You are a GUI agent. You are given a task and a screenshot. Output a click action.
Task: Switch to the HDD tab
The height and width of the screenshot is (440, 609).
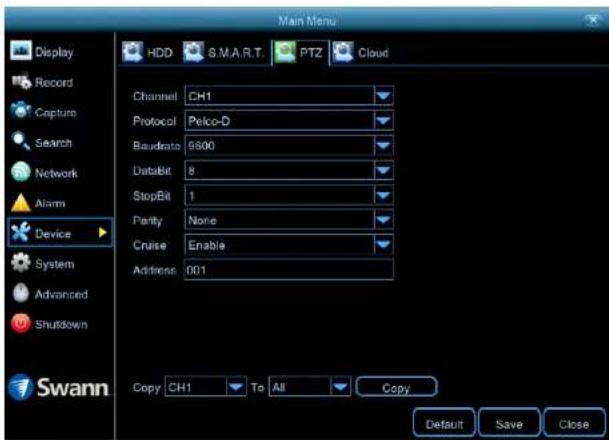point(148,52)
